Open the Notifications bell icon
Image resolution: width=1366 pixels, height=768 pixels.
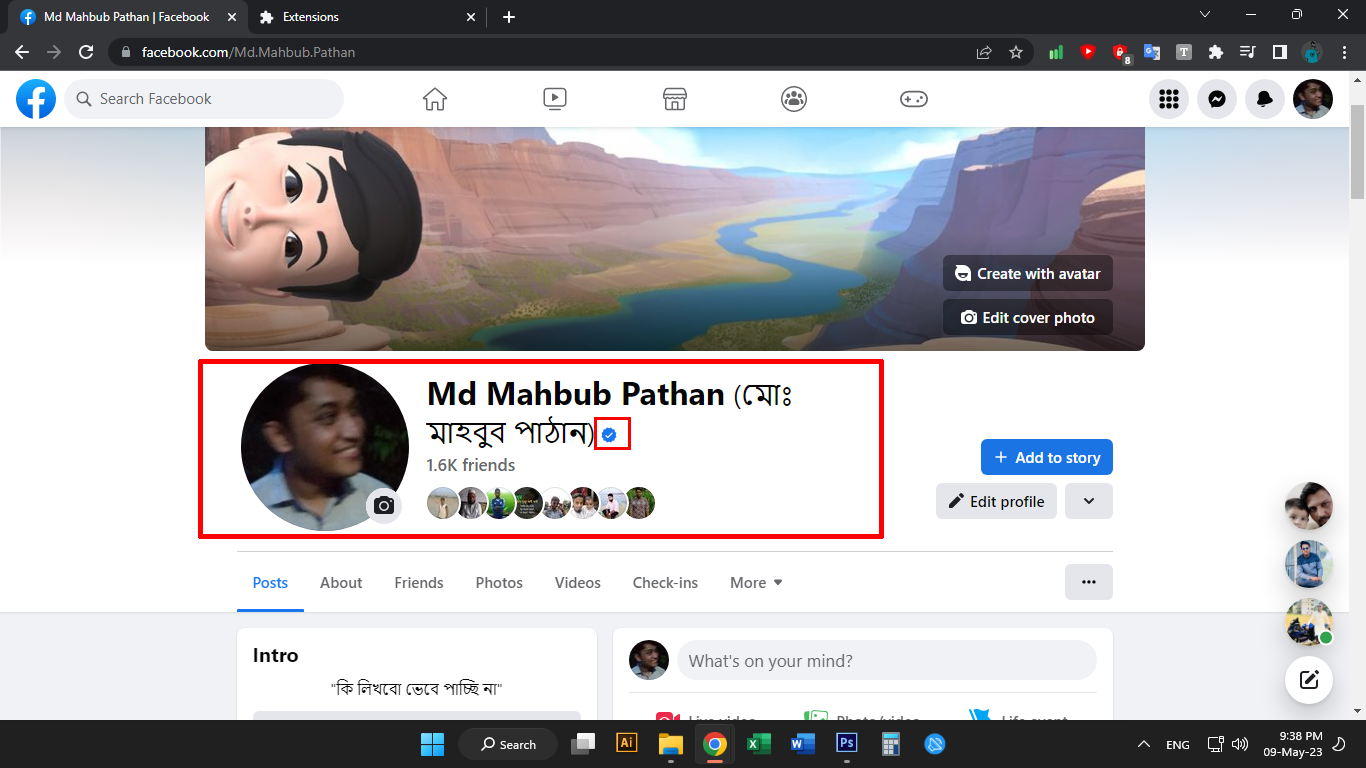(1265, 99)
